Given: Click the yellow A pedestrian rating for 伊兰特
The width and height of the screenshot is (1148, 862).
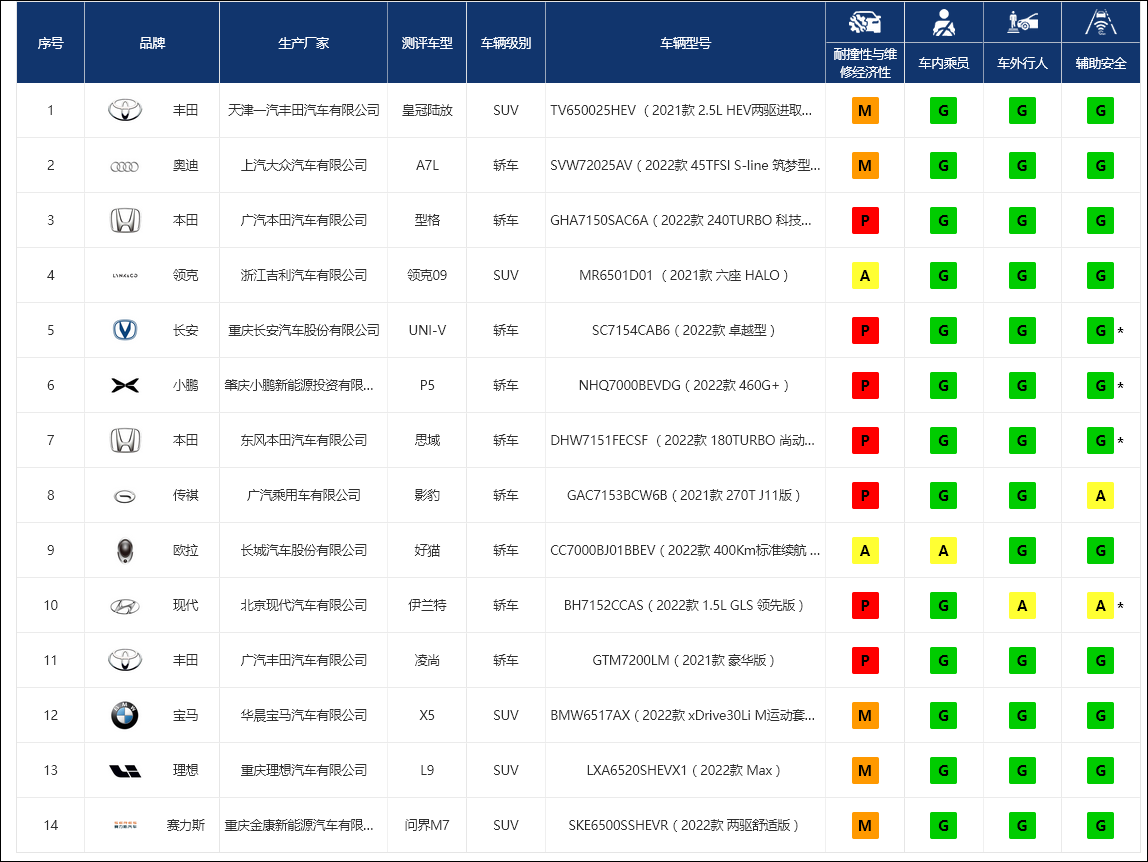Looking at the screenshot, I should pos(1022,606).
